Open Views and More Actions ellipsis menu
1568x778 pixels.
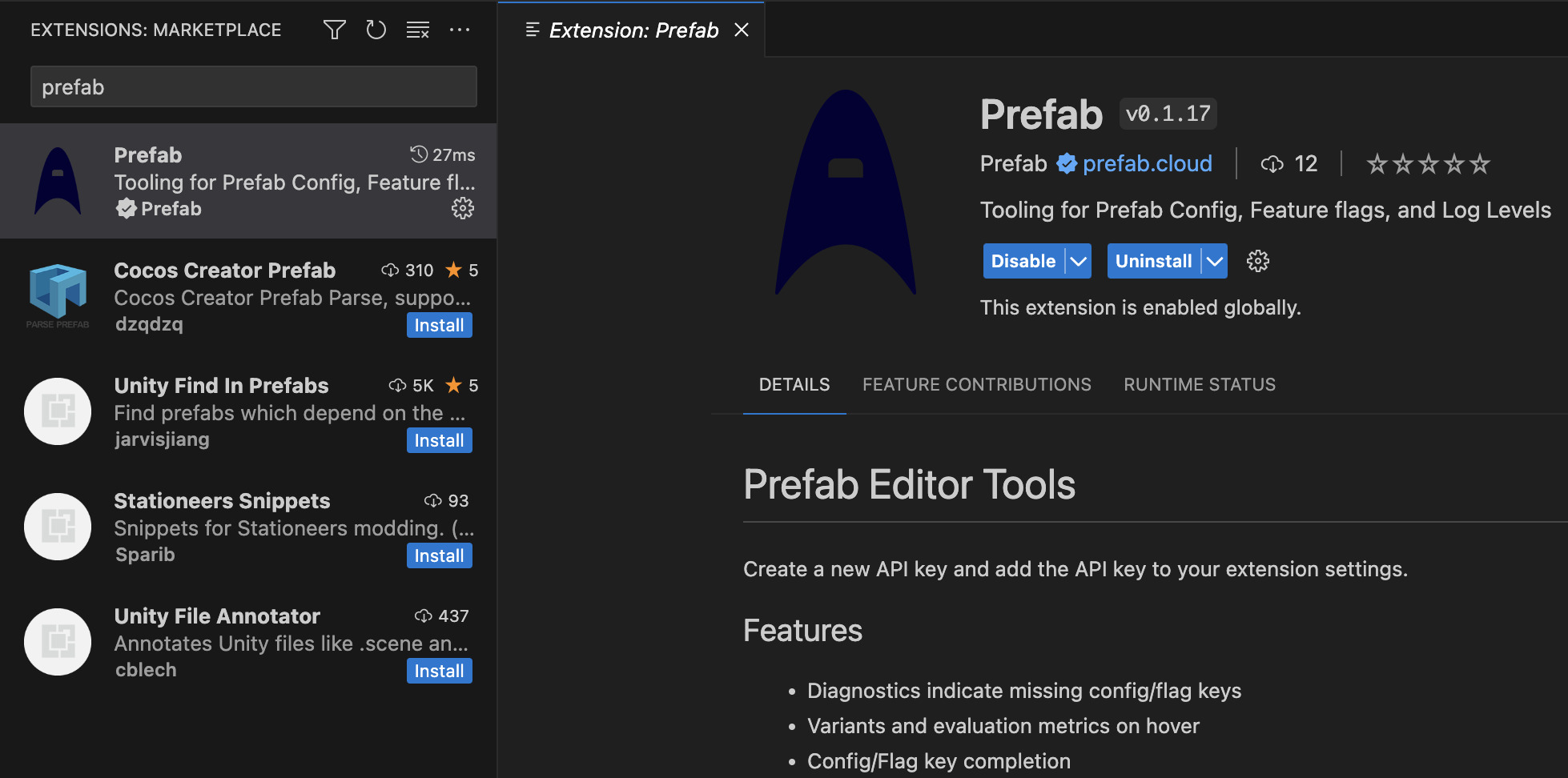click(460, 30)
